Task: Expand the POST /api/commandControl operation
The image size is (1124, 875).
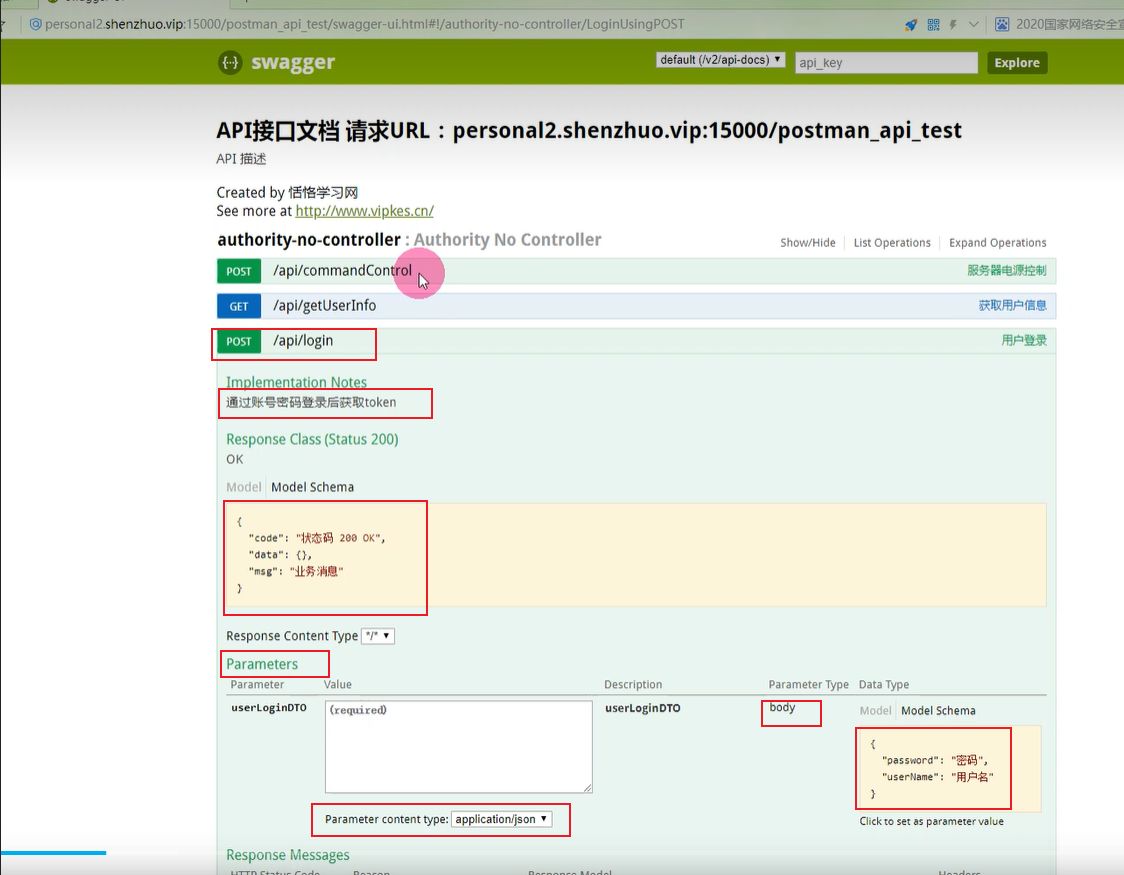Action: (342, 271)
